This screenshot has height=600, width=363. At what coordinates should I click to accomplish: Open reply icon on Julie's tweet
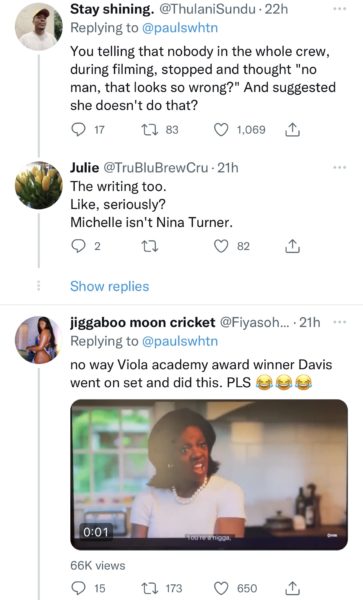(79, 246)
